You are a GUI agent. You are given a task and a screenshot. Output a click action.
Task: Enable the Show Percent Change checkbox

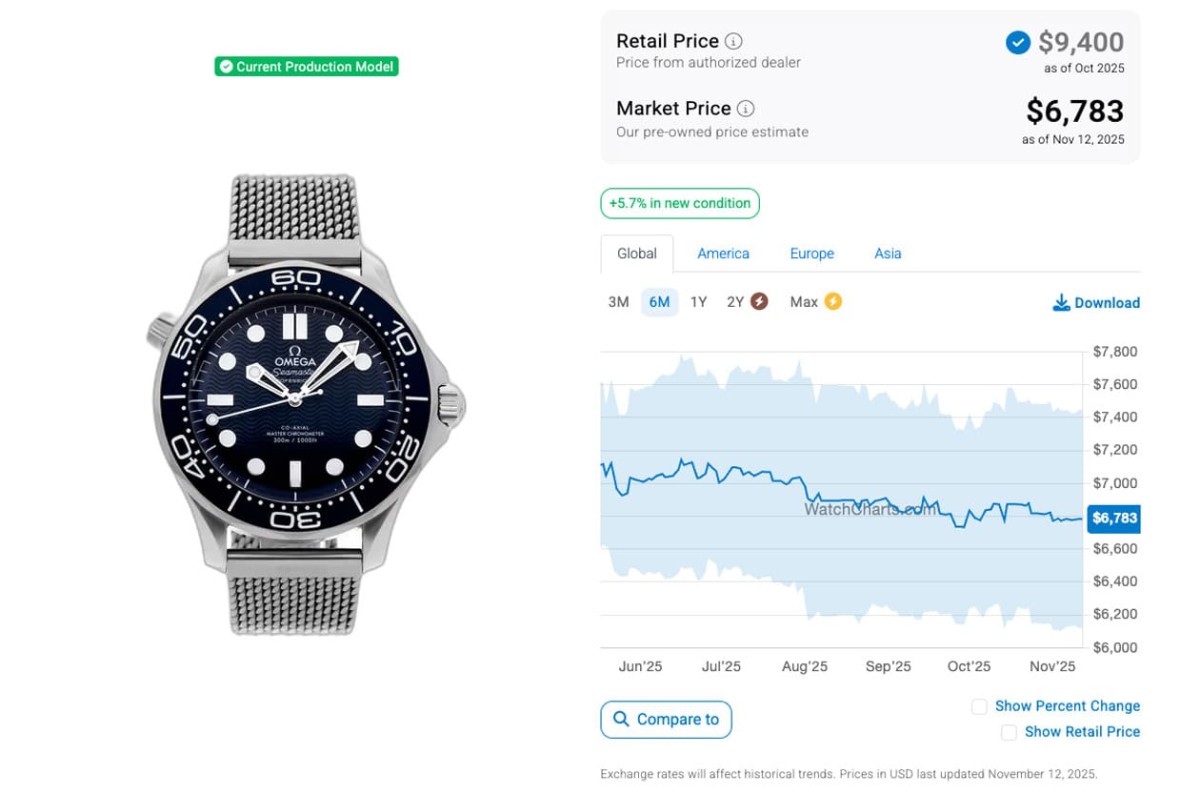click(979, 706)
